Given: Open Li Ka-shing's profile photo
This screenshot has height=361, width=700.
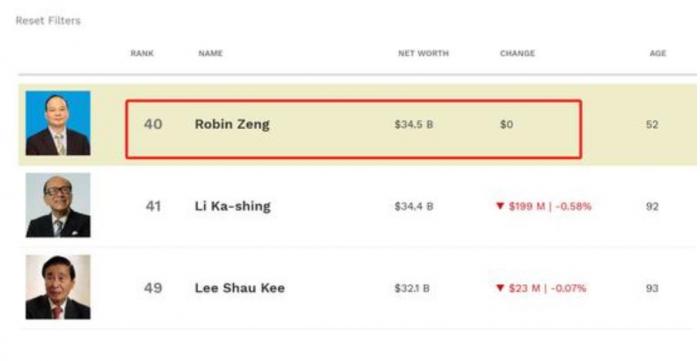Looking at the screenshot, I should point(58,205).
